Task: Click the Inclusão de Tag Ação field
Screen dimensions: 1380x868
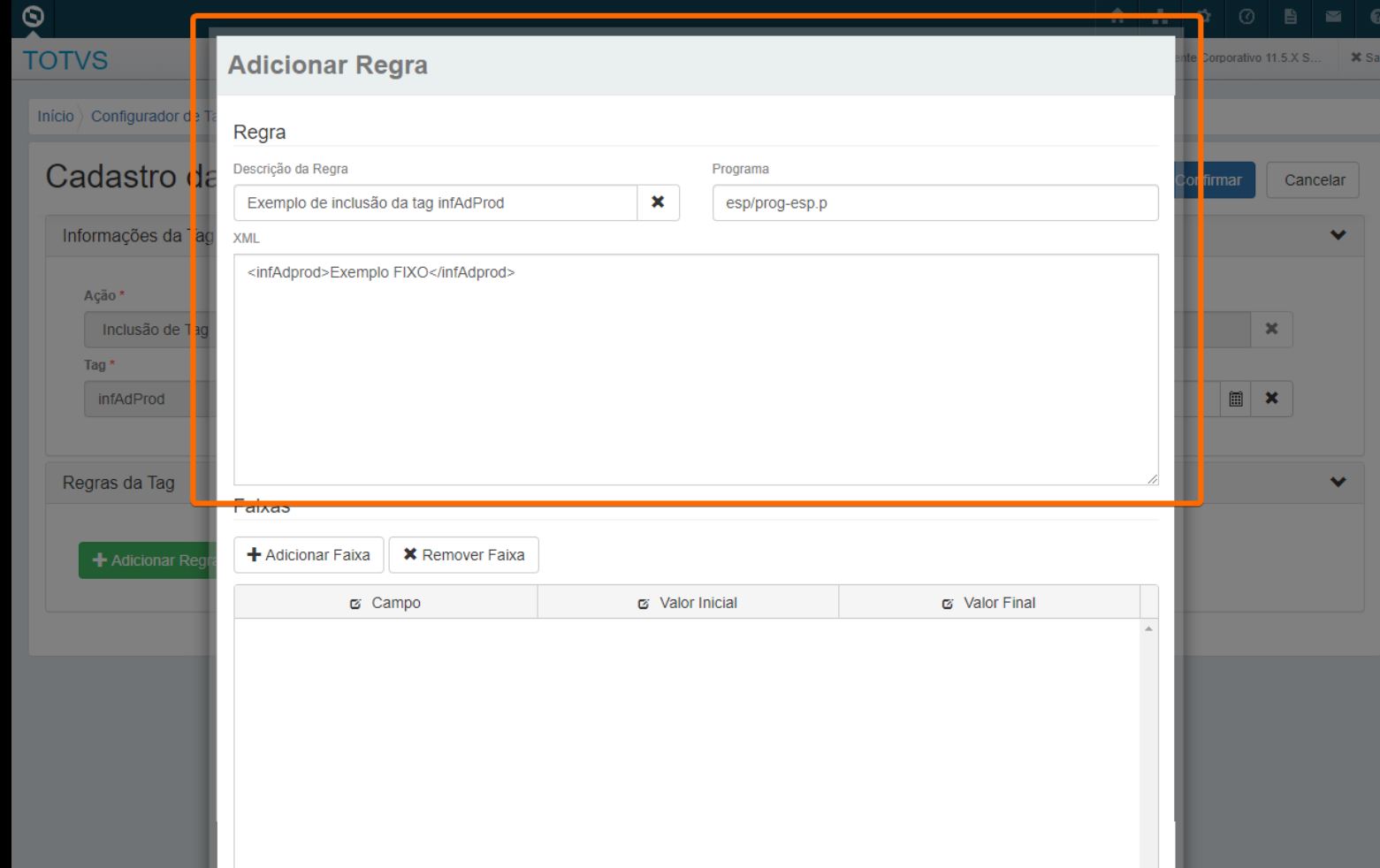Action: [150, 329]
